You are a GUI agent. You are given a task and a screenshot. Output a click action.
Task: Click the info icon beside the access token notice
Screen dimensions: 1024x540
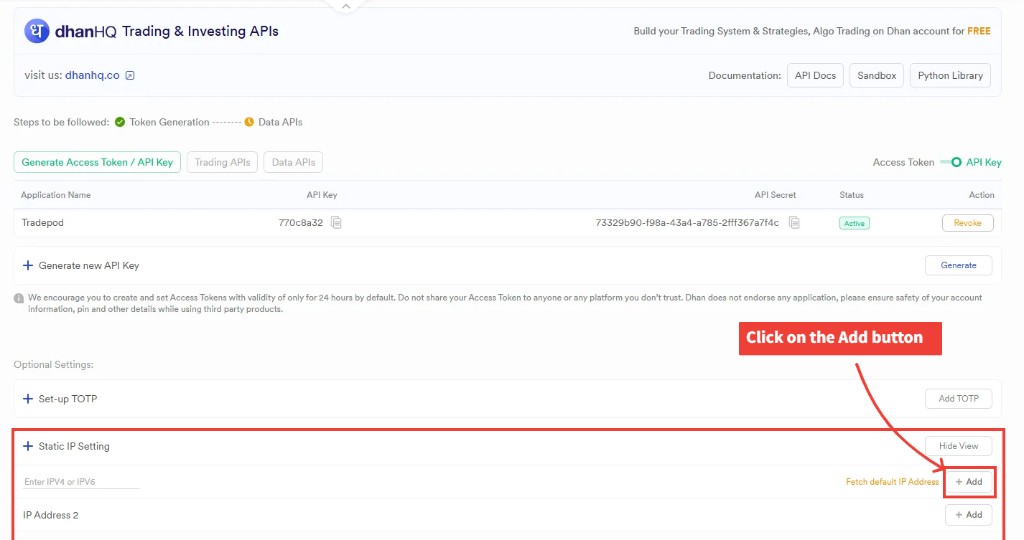19,298
